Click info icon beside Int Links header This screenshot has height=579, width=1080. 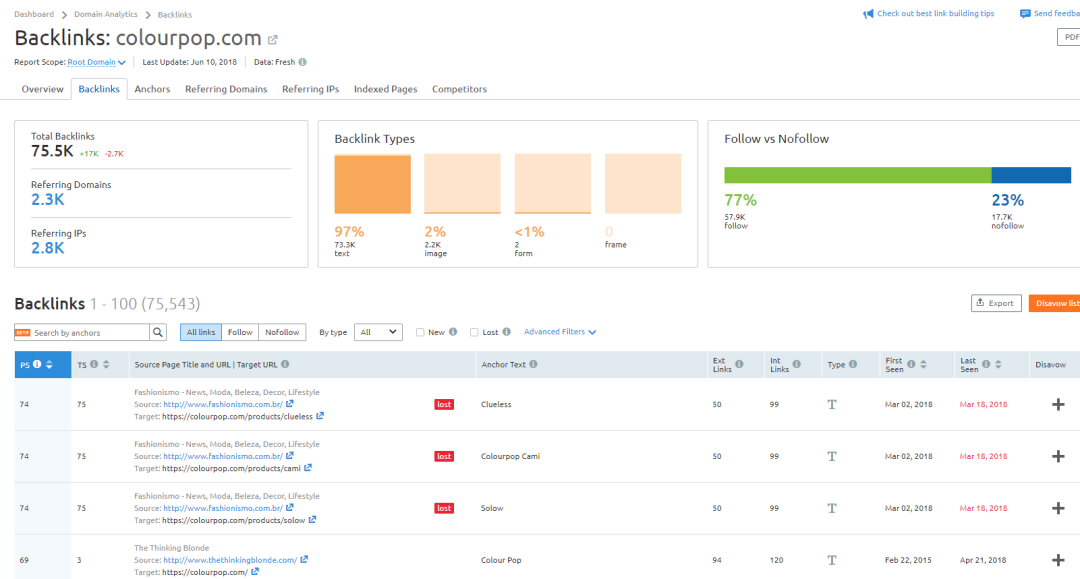[796, 364]
